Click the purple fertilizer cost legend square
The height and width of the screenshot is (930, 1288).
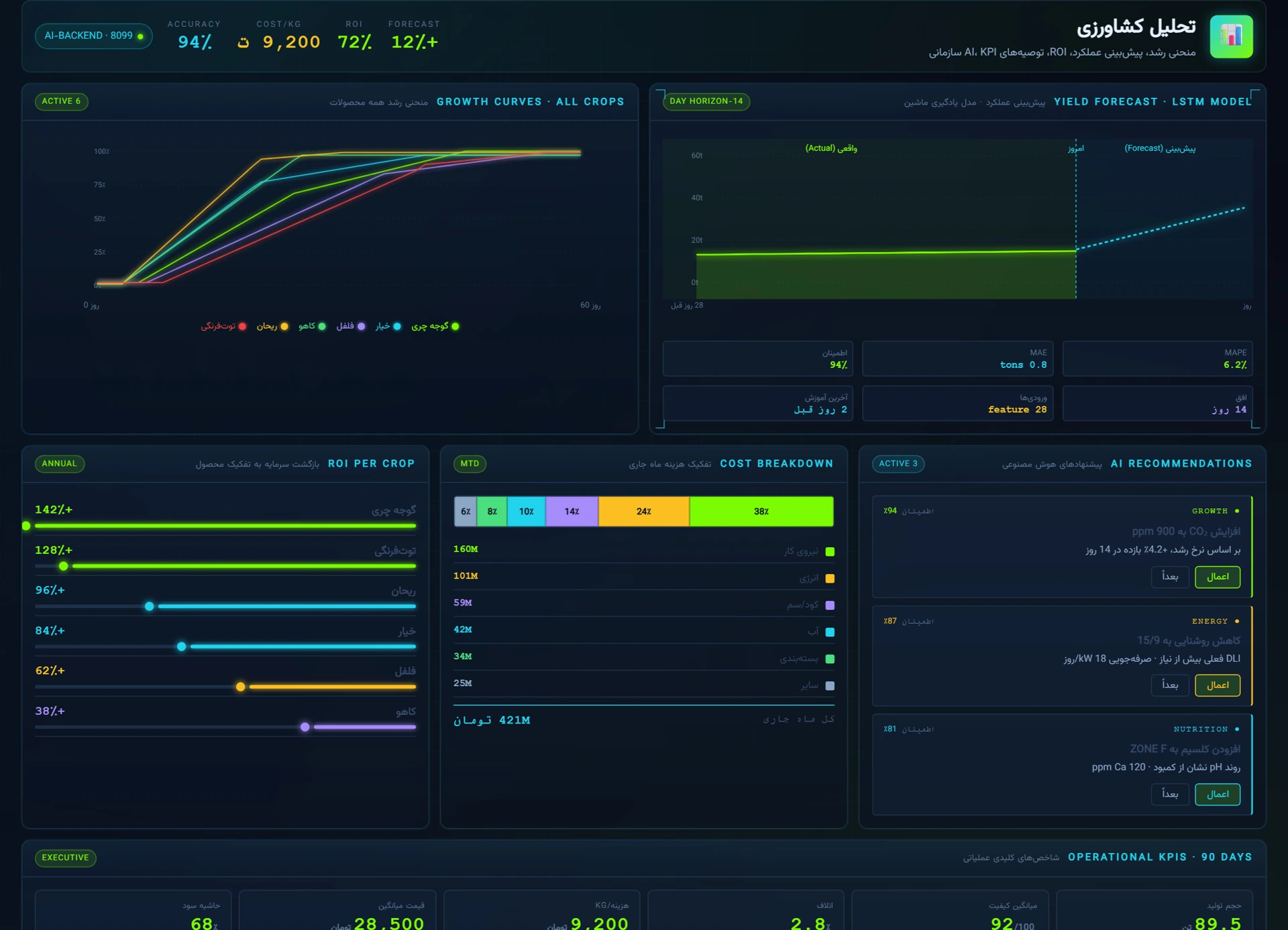coord(830,605)
